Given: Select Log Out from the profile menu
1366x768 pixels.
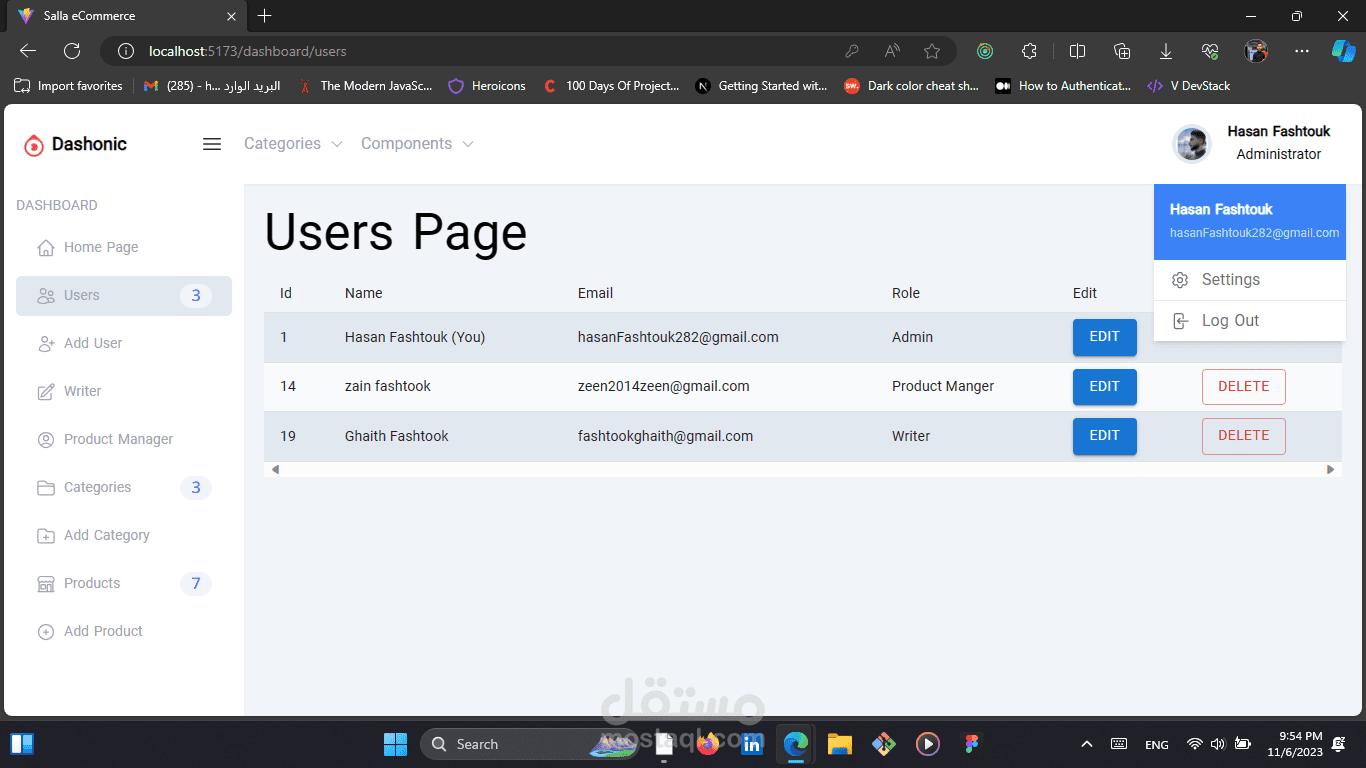Looking at the screenshot, I should click(1230, 321).
